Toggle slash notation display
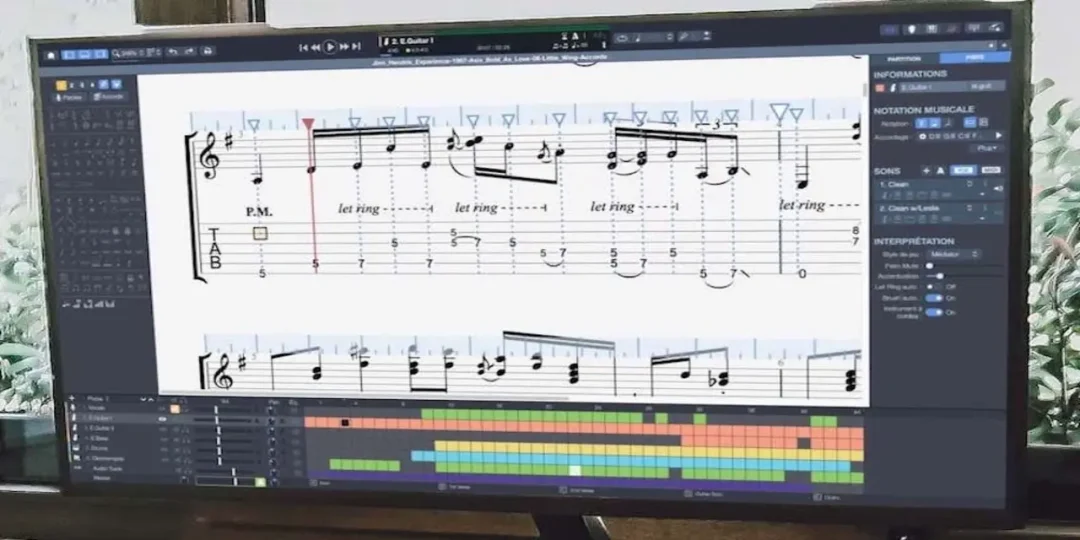The image size is (1080, 540). coord(948,123)
